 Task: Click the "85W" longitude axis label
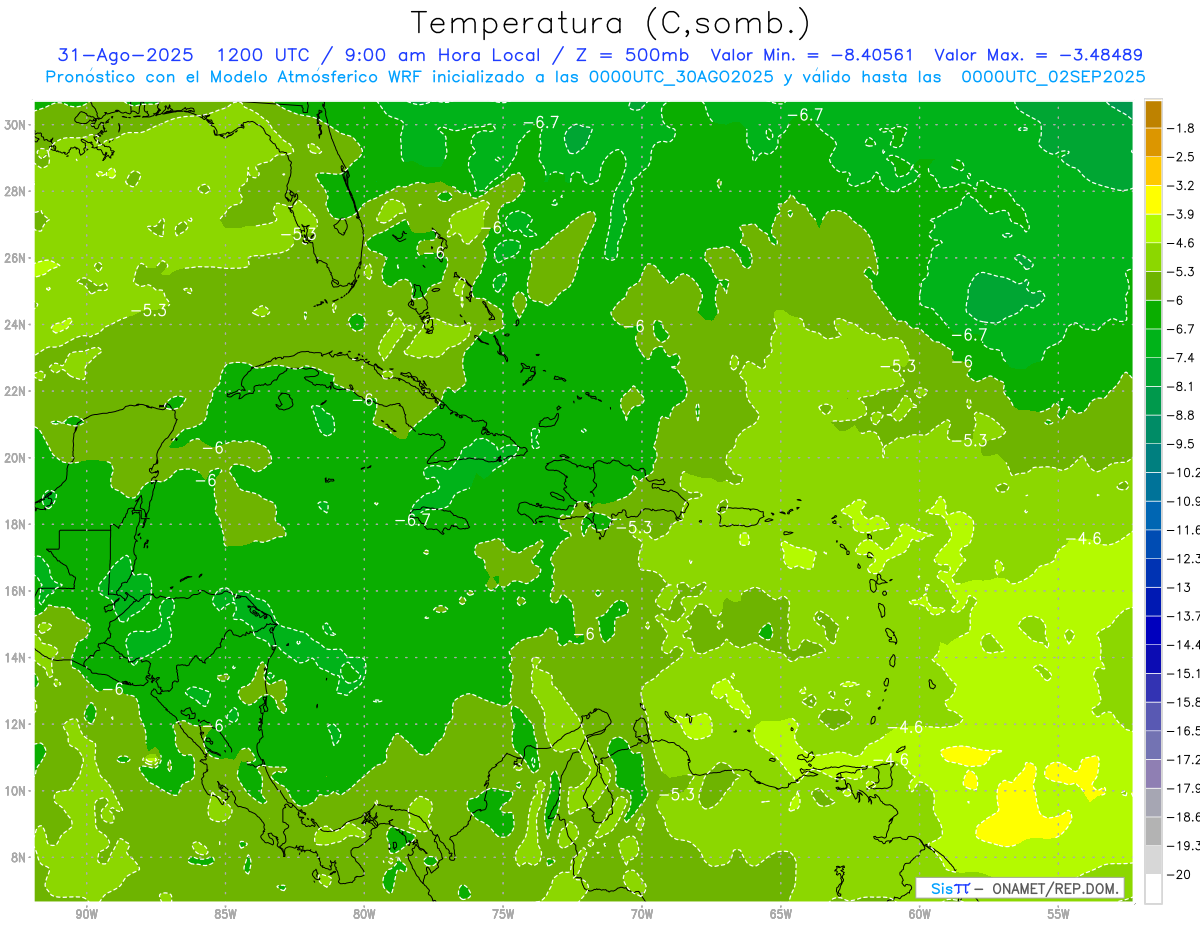(x=225, y=914)
